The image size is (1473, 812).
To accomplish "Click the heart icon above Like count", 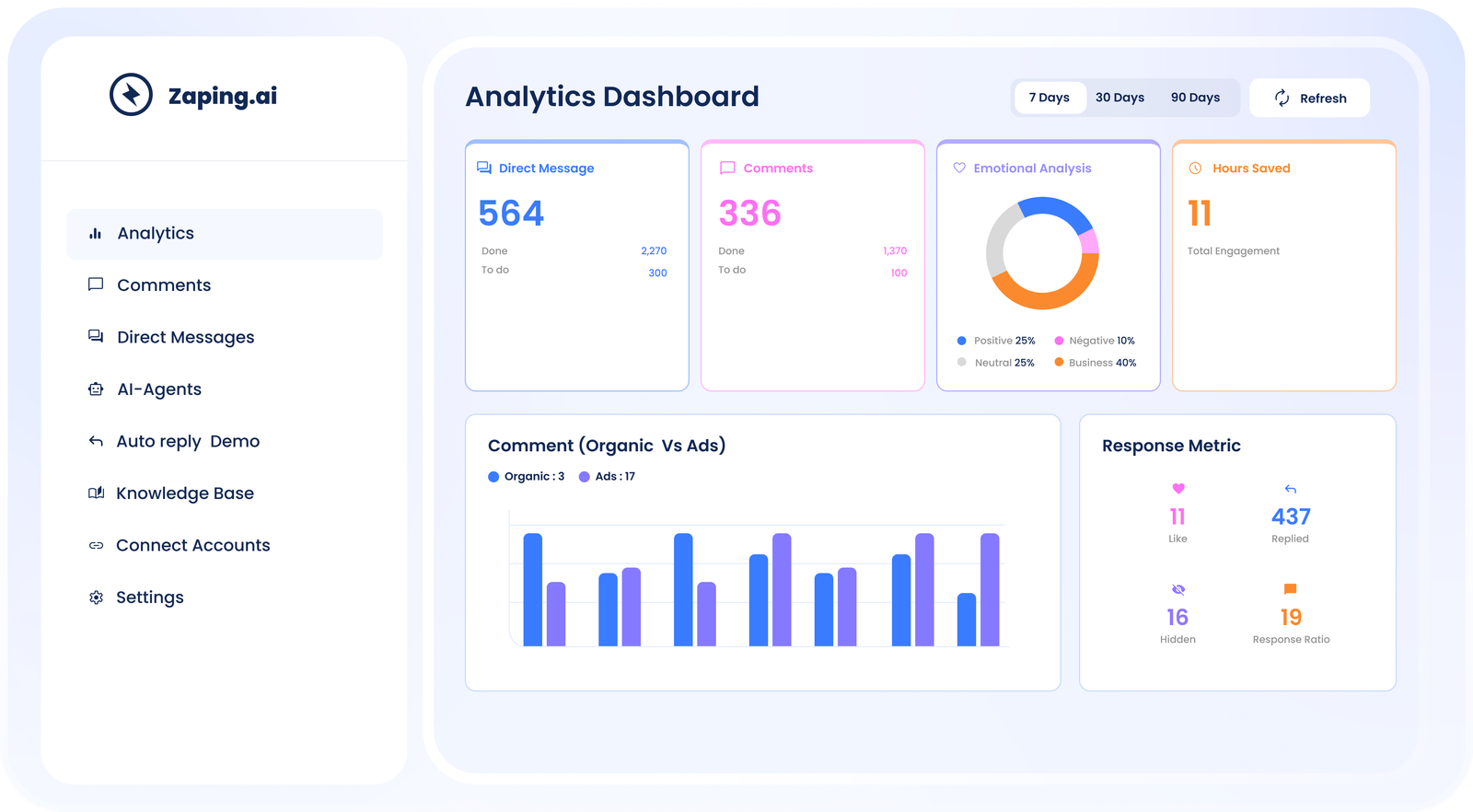I will point(1178,489).
